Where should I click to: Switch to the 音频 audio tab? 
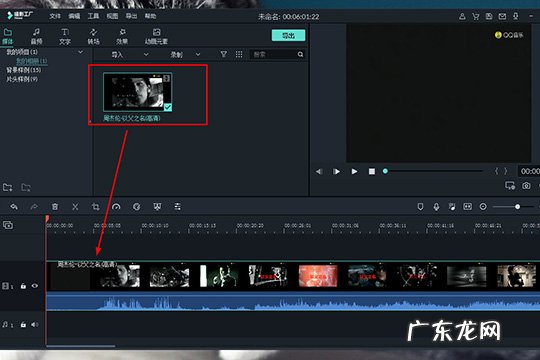coord(36,37)
